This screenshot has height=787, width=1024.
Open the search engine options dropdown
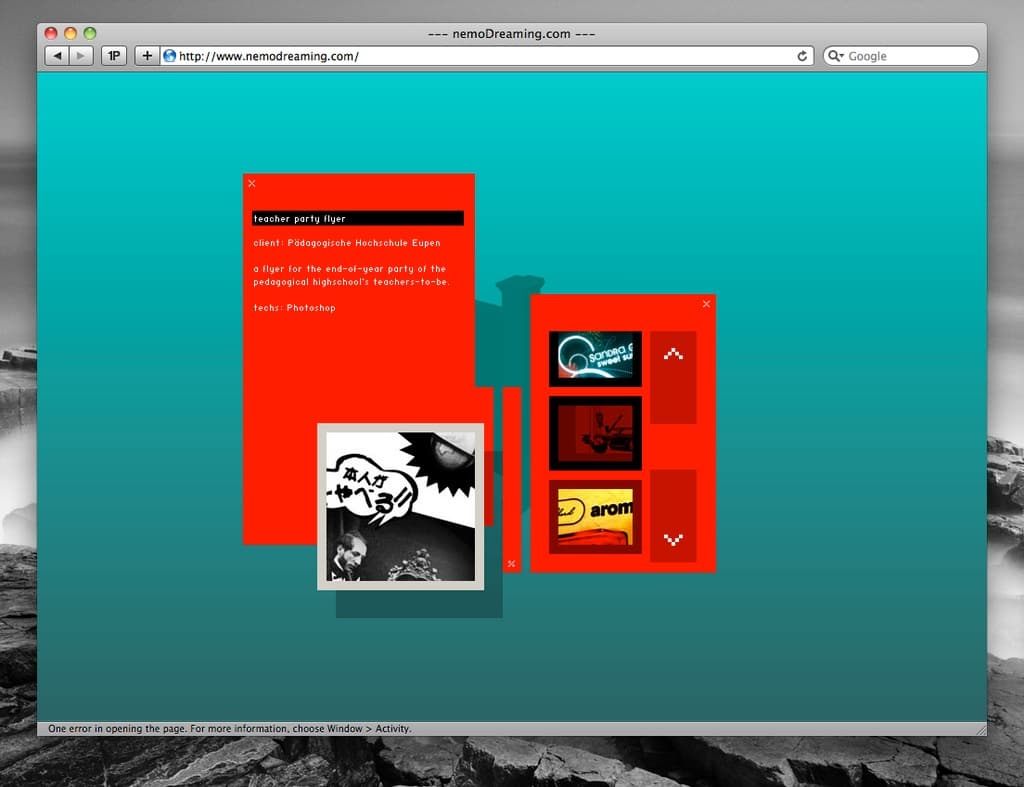pyautogui.click(x=843, y=55)
